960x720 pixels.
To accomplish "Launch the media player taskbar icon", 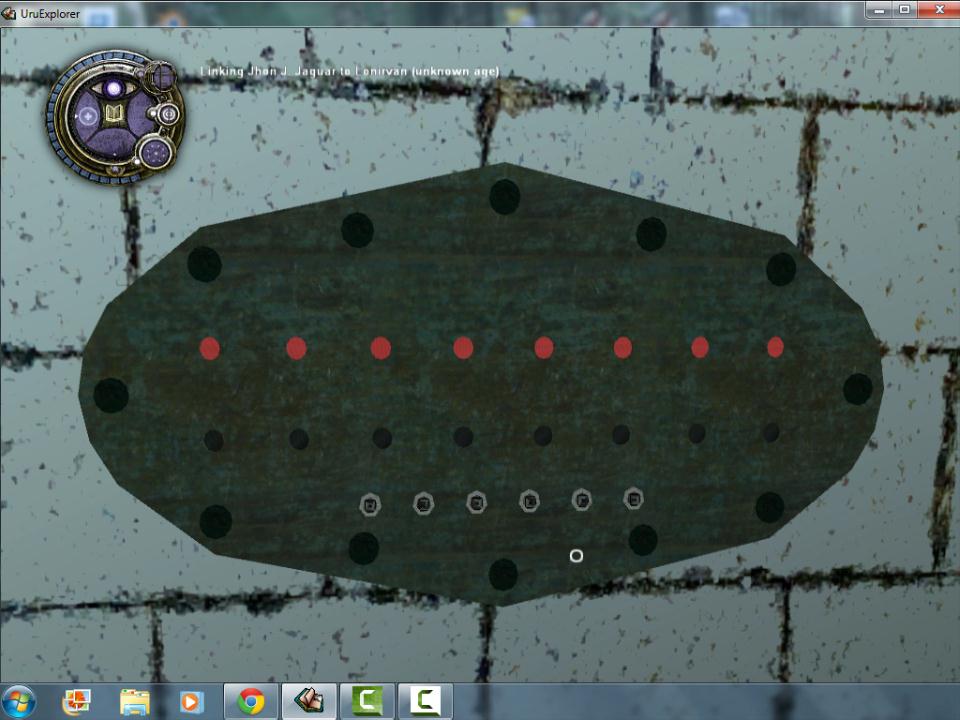I will click(x=191, y=702).
